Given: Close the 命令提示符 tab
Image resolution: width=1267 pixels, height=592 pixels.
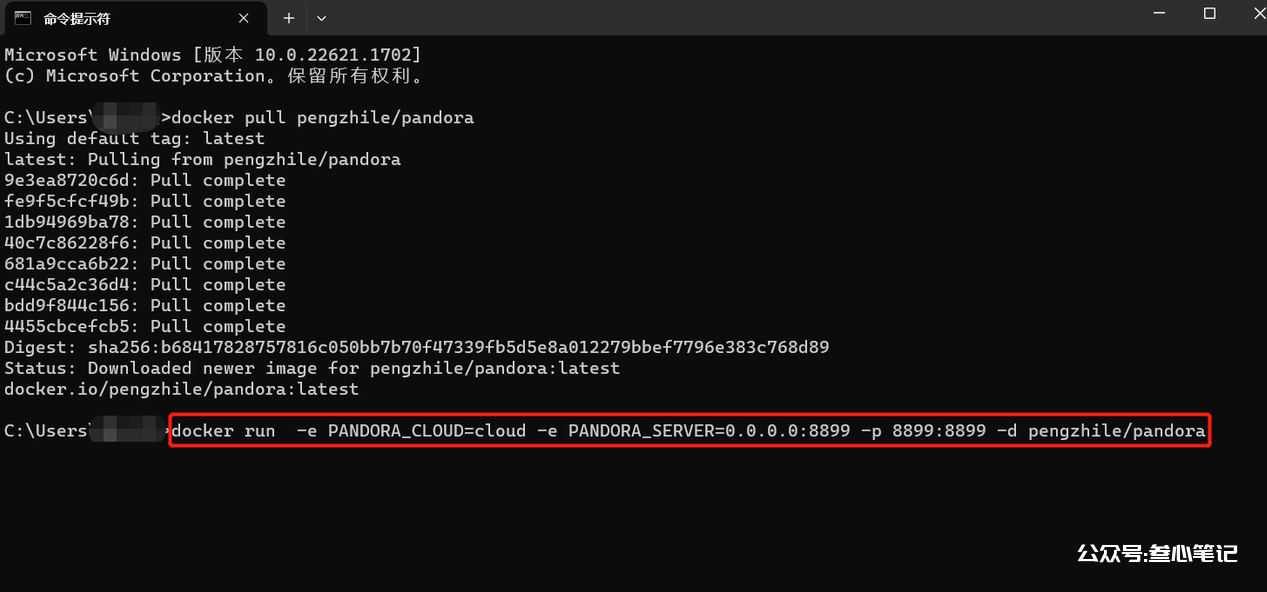Looking at the screenshot, I should click(x=244, y=18).
